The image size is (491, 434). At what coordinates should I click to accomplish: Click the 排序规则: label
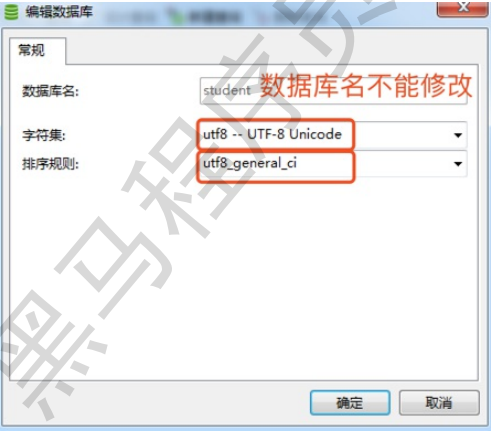tap(50, 164)
